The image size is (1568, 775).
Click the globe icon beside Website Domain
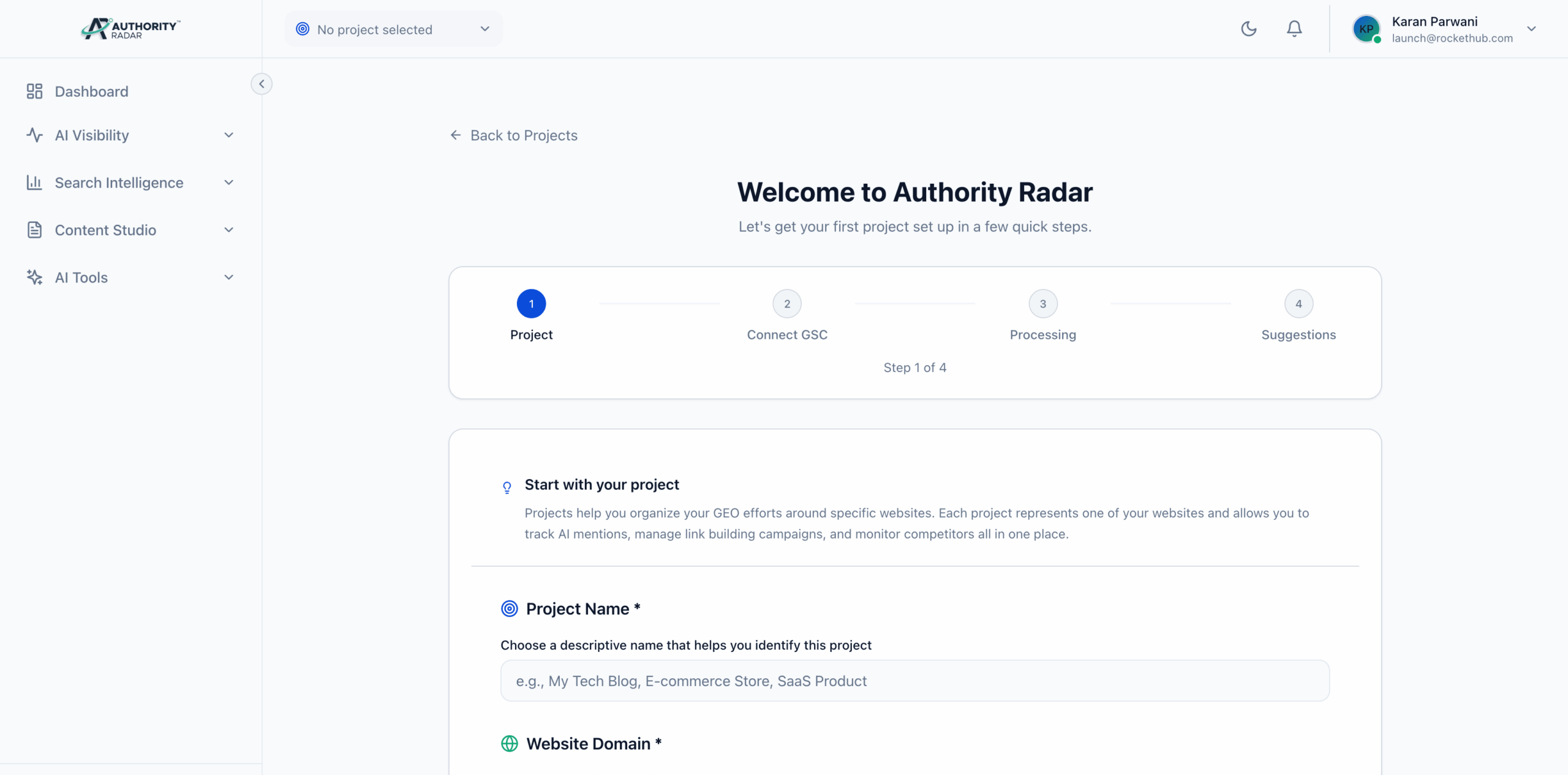pos(510,743)
